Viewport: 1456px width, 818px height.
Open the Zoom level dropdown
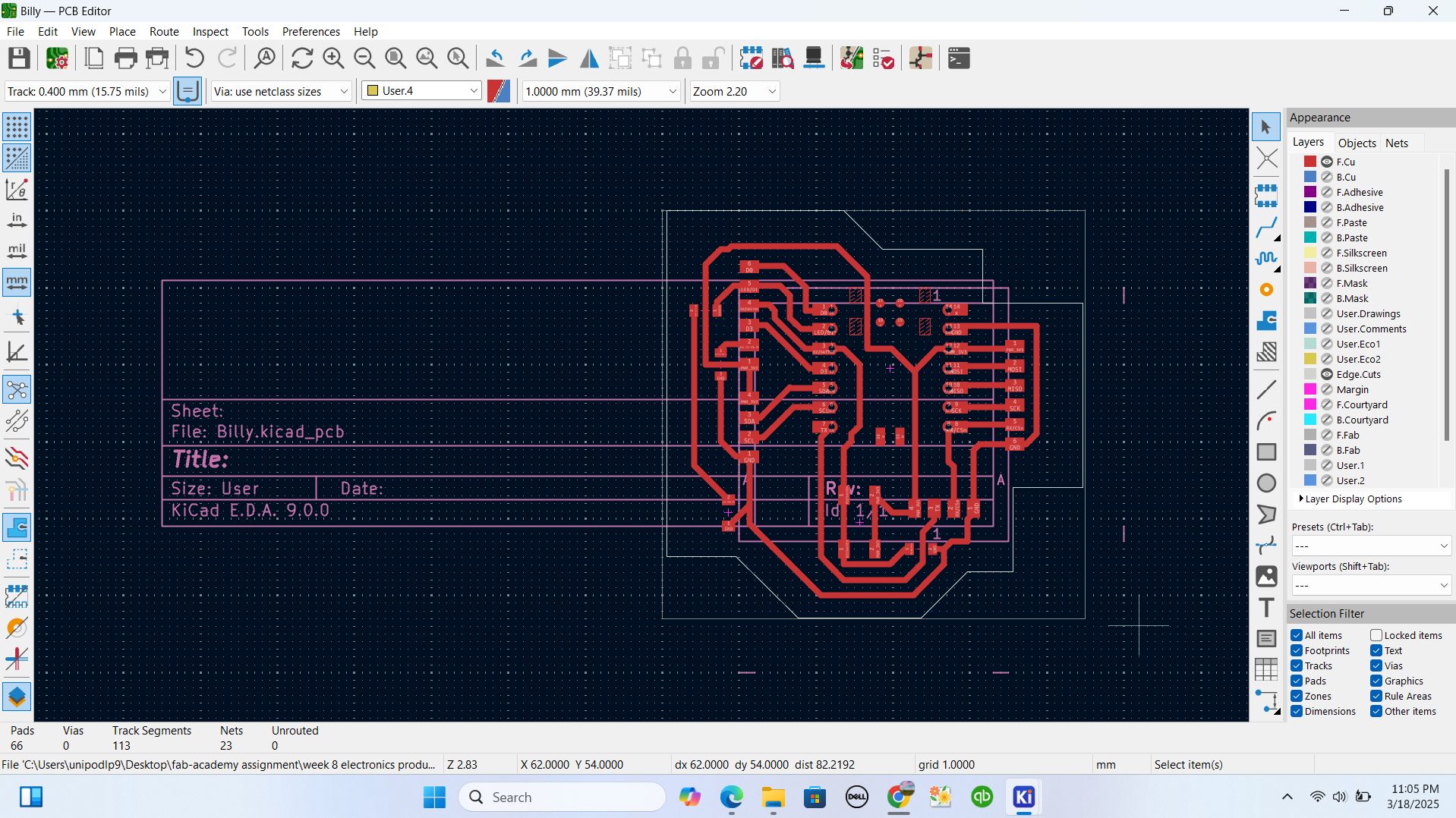click(734, 91)
